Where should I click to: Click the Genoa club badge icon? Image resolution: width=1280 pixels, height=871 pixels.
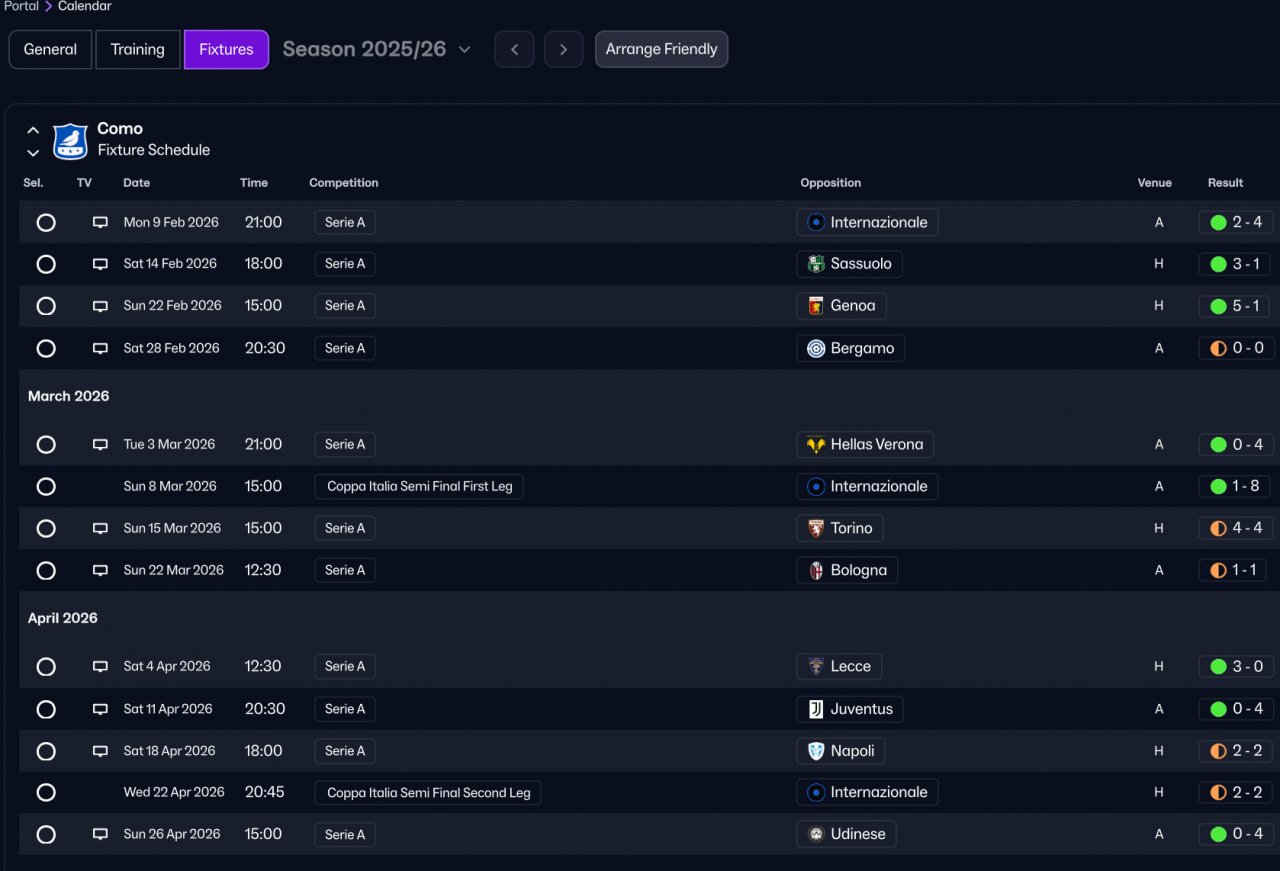click(x=816, y=306)
